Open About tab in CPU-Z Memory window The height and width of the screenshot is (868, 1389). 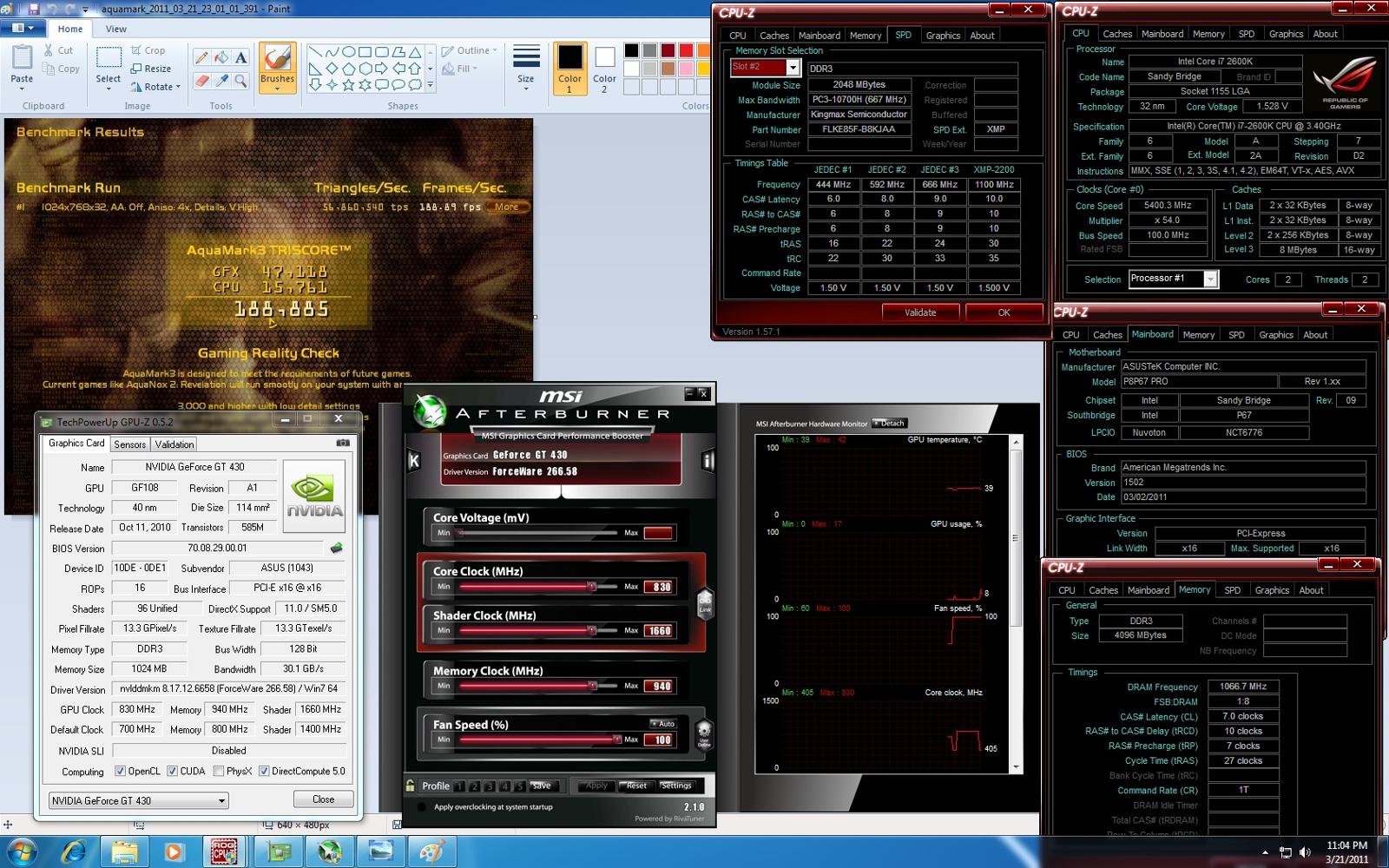[x=1311, y=590]
